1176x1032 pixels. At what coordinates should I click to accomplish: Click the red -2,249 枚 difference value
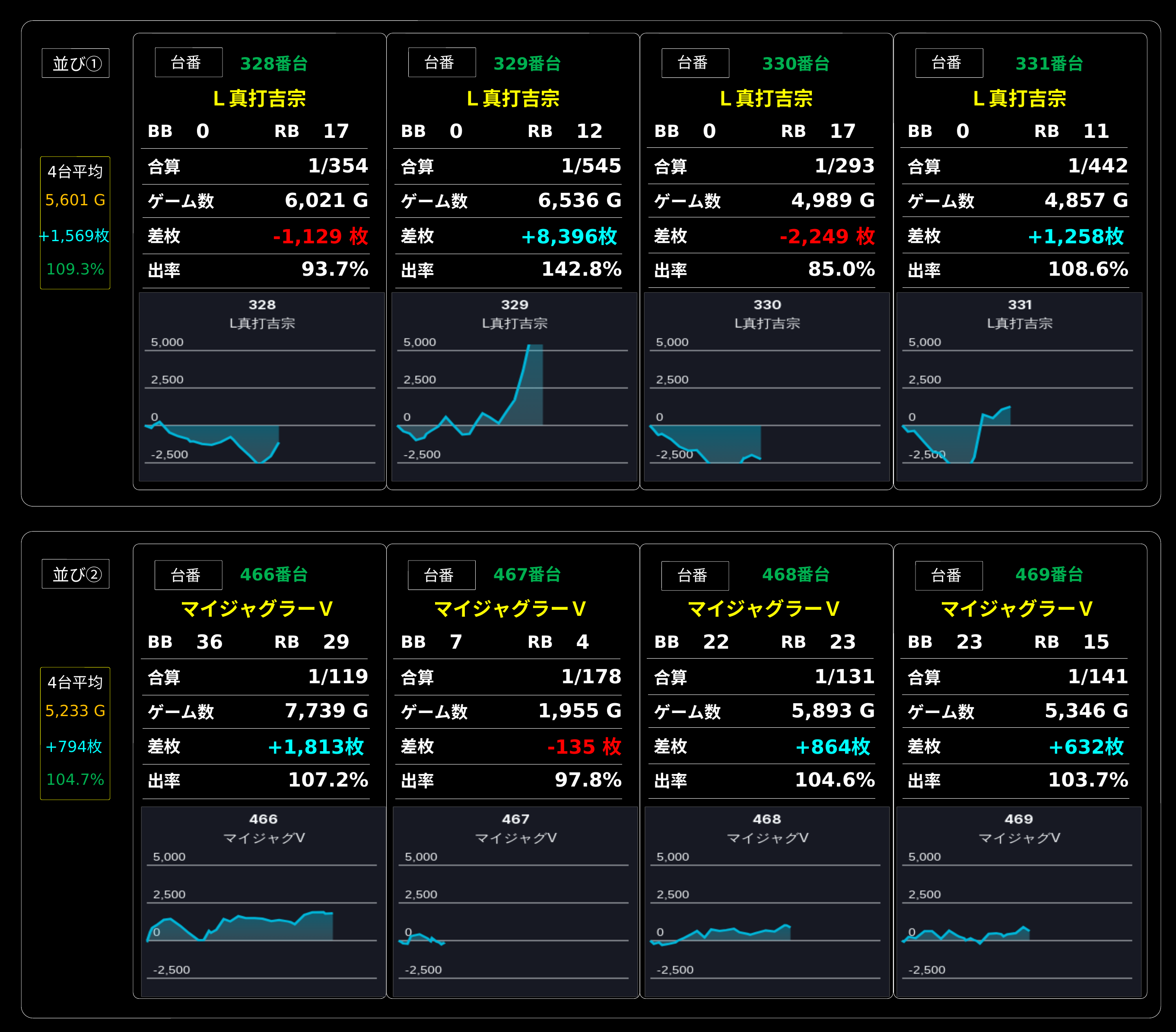click(827, 236)
